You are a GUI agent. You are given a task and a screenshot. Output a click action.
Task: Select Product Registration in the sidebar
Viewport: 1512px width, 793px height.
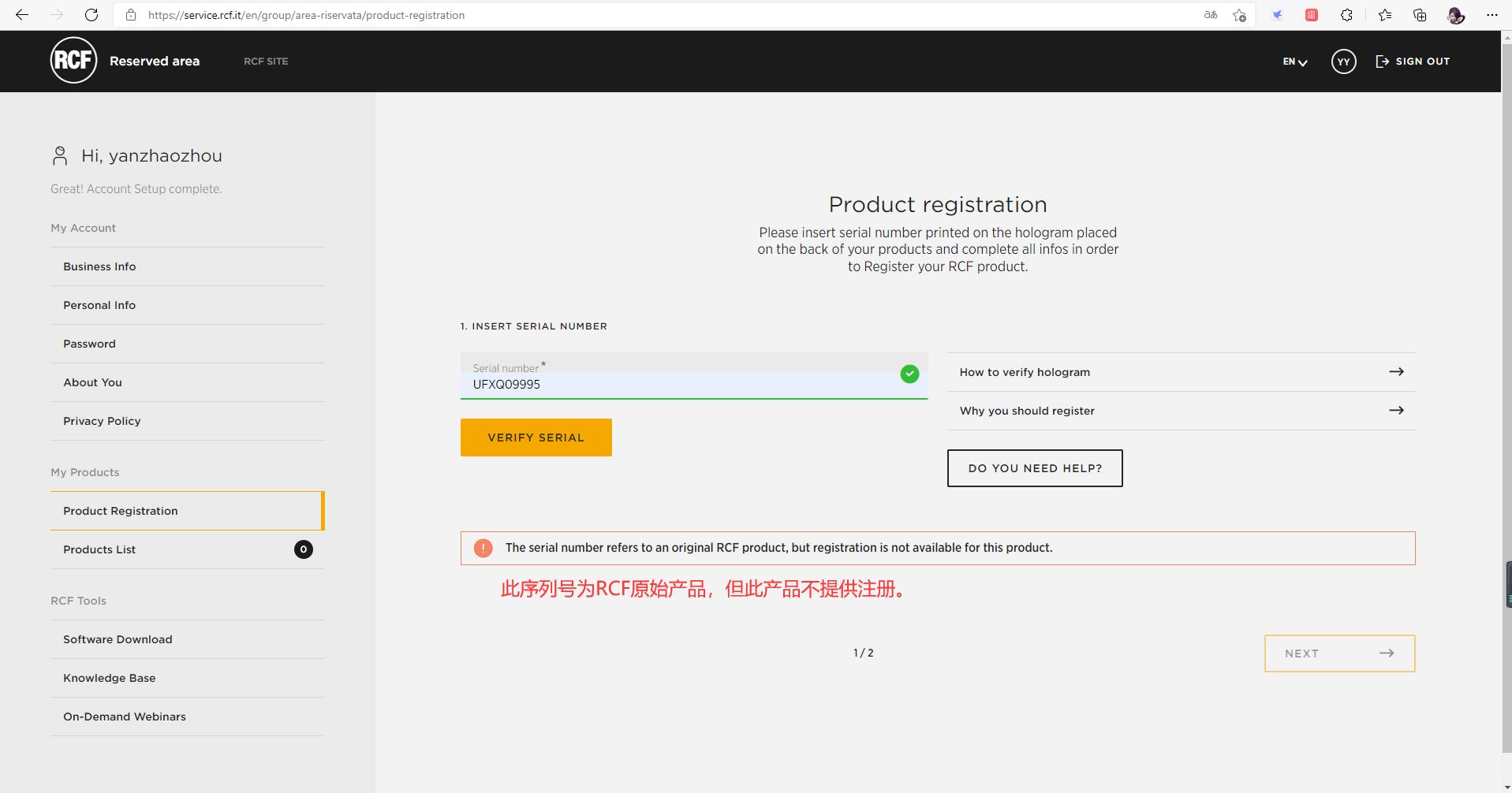click(x=188, y=511)
